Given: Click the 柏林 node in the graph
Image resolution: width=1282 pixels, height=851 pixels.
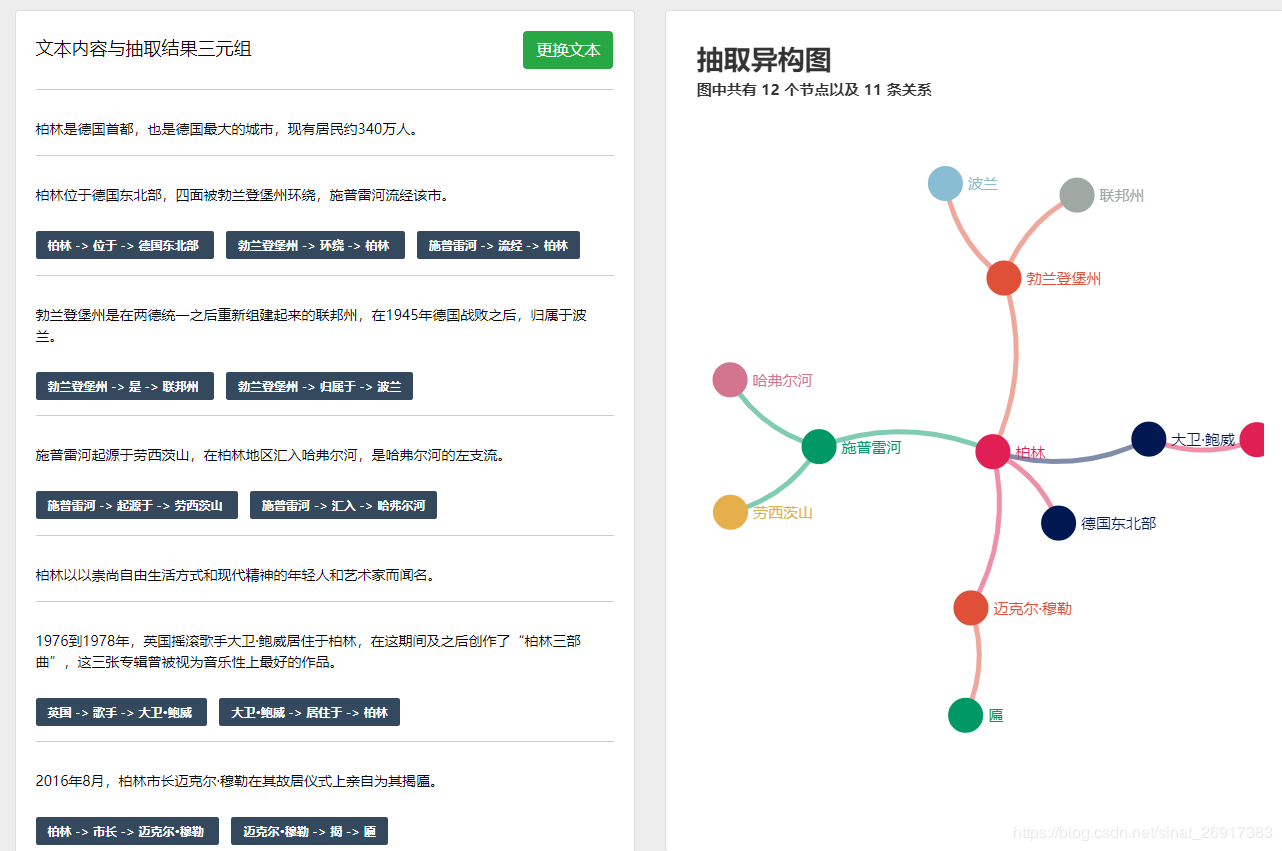Looking at the screenshot, I should (993, 452).
